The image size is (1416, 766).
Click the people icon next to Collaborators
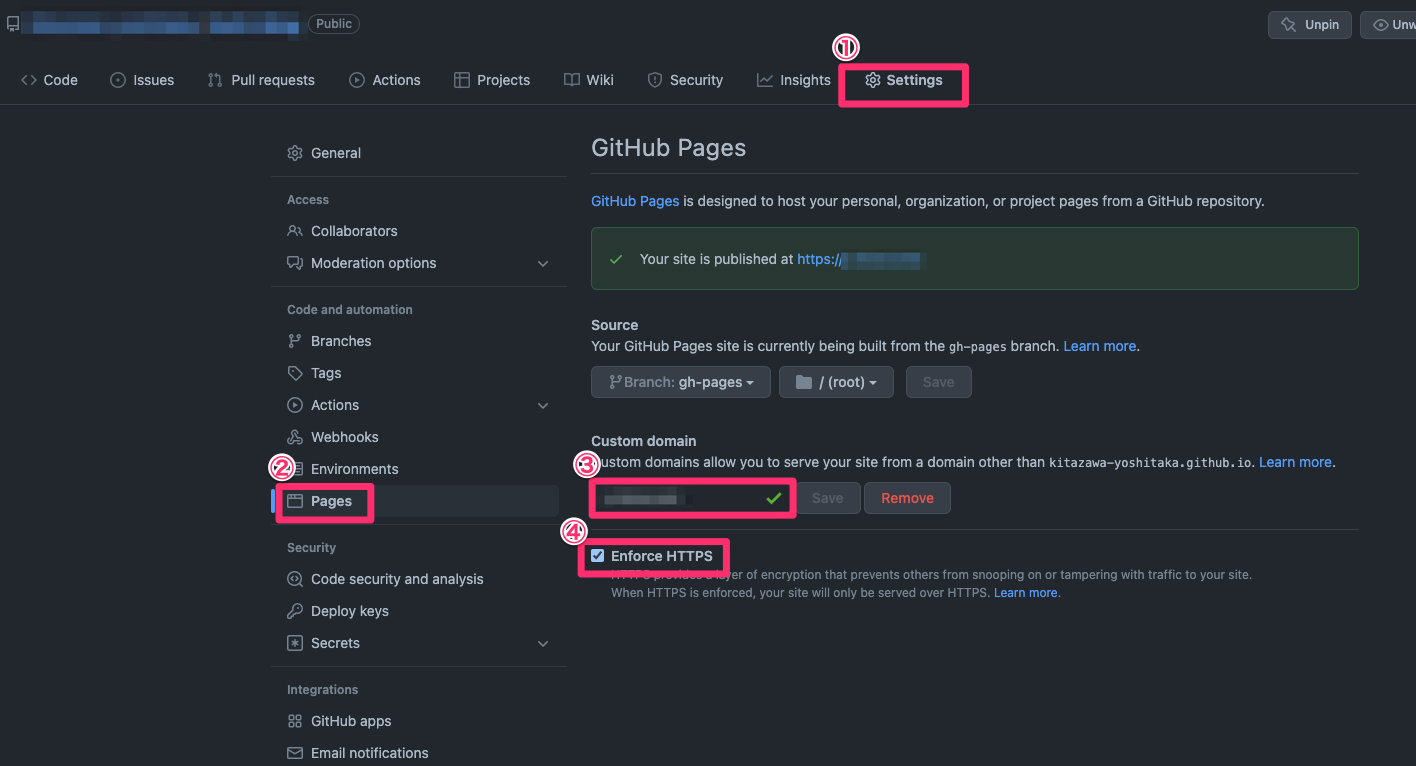pyautogui.click(x=295, y=231)
